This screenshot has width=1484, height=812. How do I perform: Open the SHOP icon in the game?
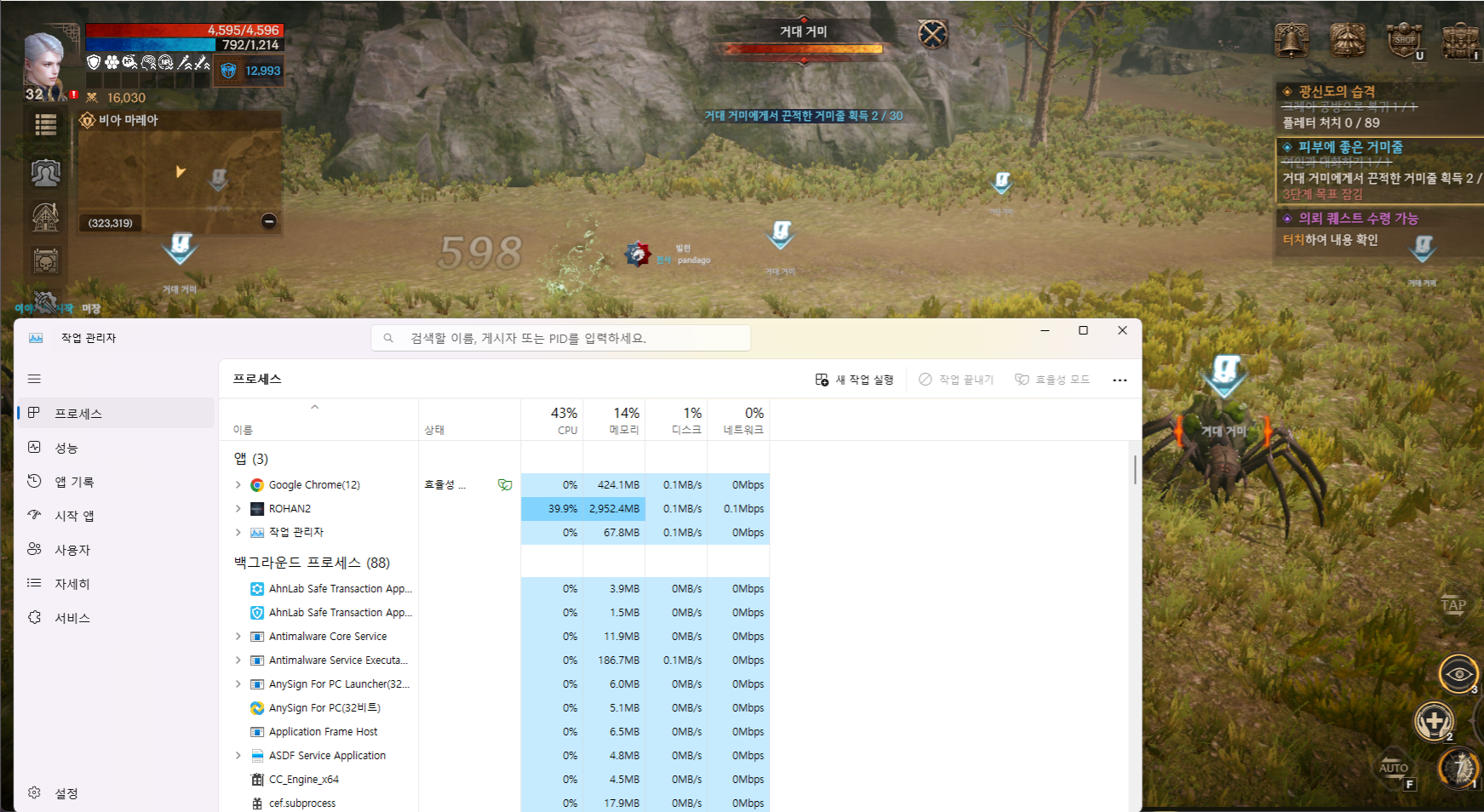pos(1404,39)
